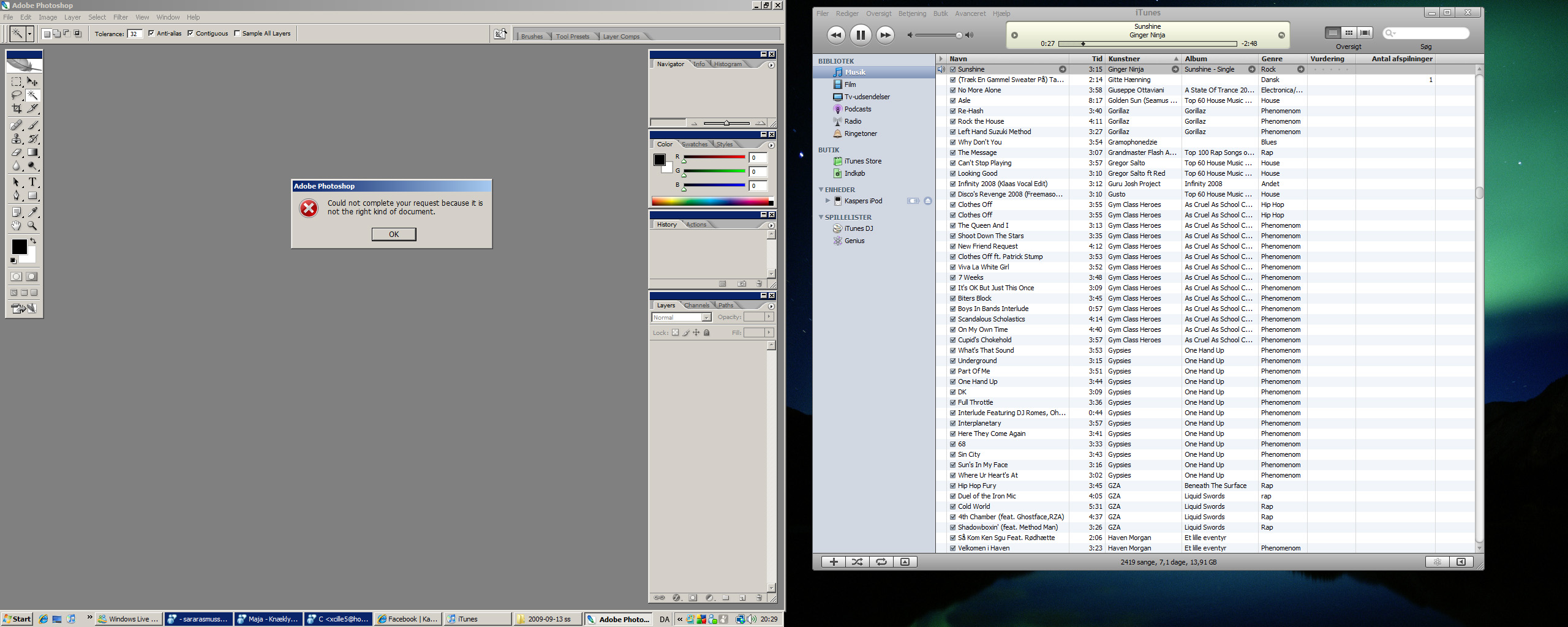1568x627 pixels.
Task: Jump to ImageReady from toolbox
Action: click(x=24, y=309)
